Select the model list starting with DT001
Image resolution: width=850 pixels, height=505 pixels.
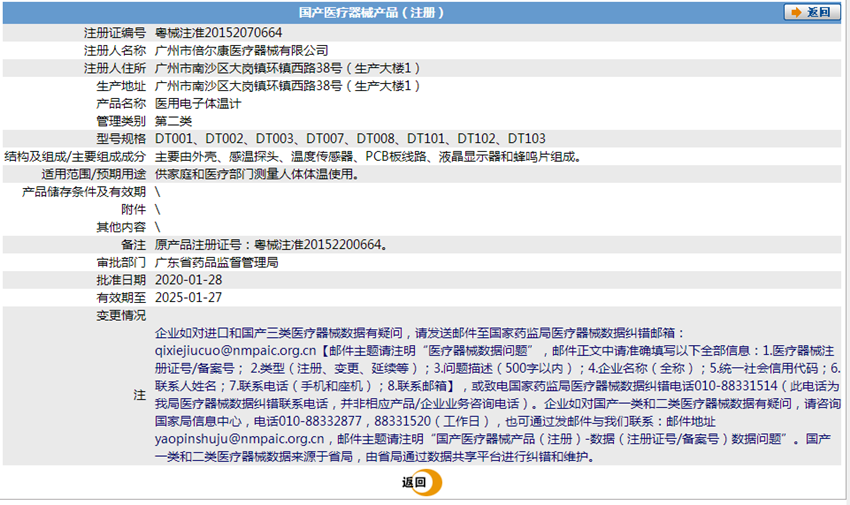pyautogui.click(x=350, y=139)
